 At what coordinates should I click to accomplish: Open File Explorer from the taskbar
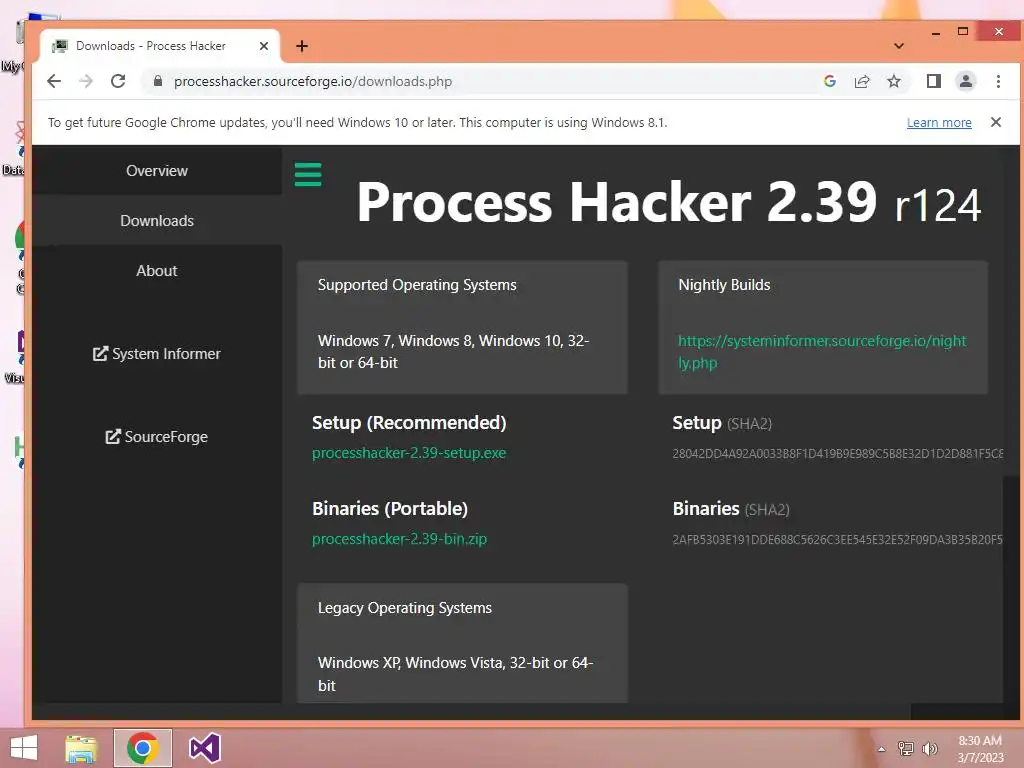coord(81,748)
